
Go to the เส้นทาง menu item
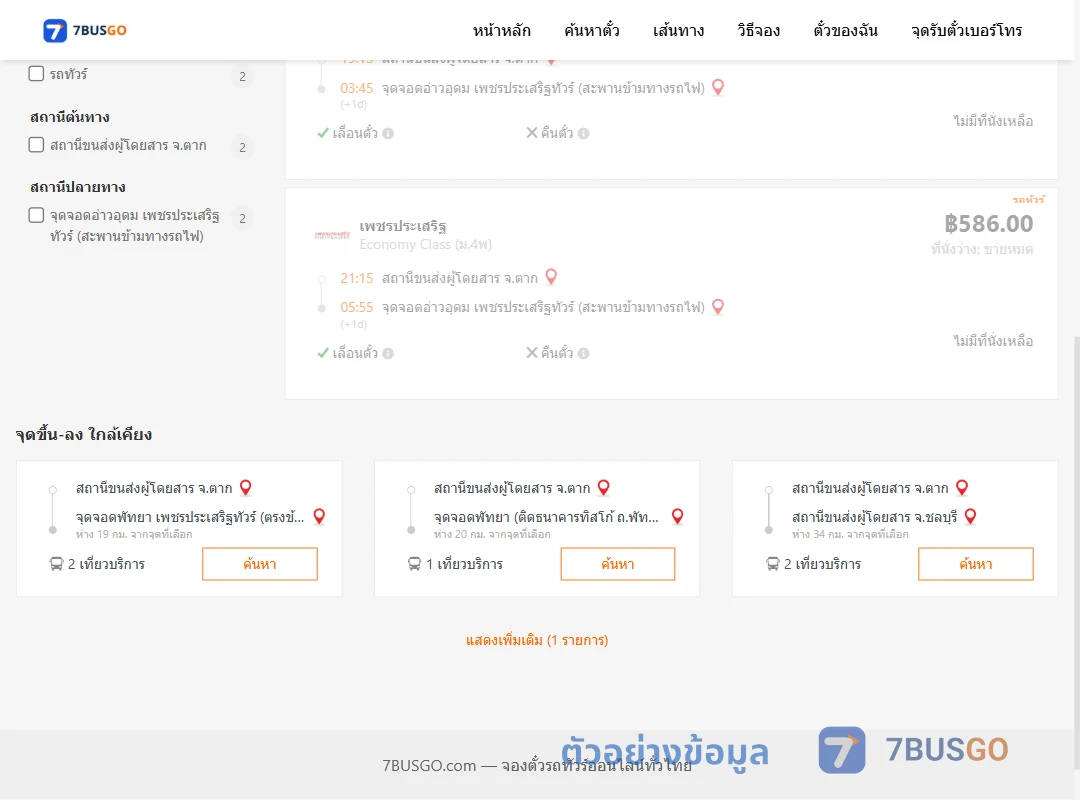[678, 30]
